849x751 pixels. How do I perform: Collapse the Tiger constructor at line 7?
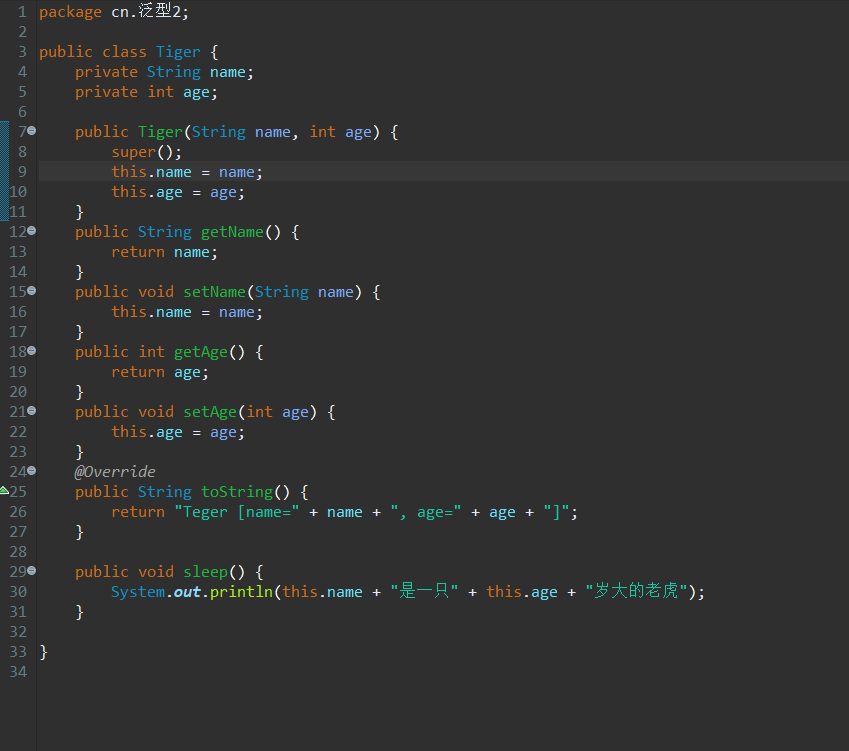point(31,130)
